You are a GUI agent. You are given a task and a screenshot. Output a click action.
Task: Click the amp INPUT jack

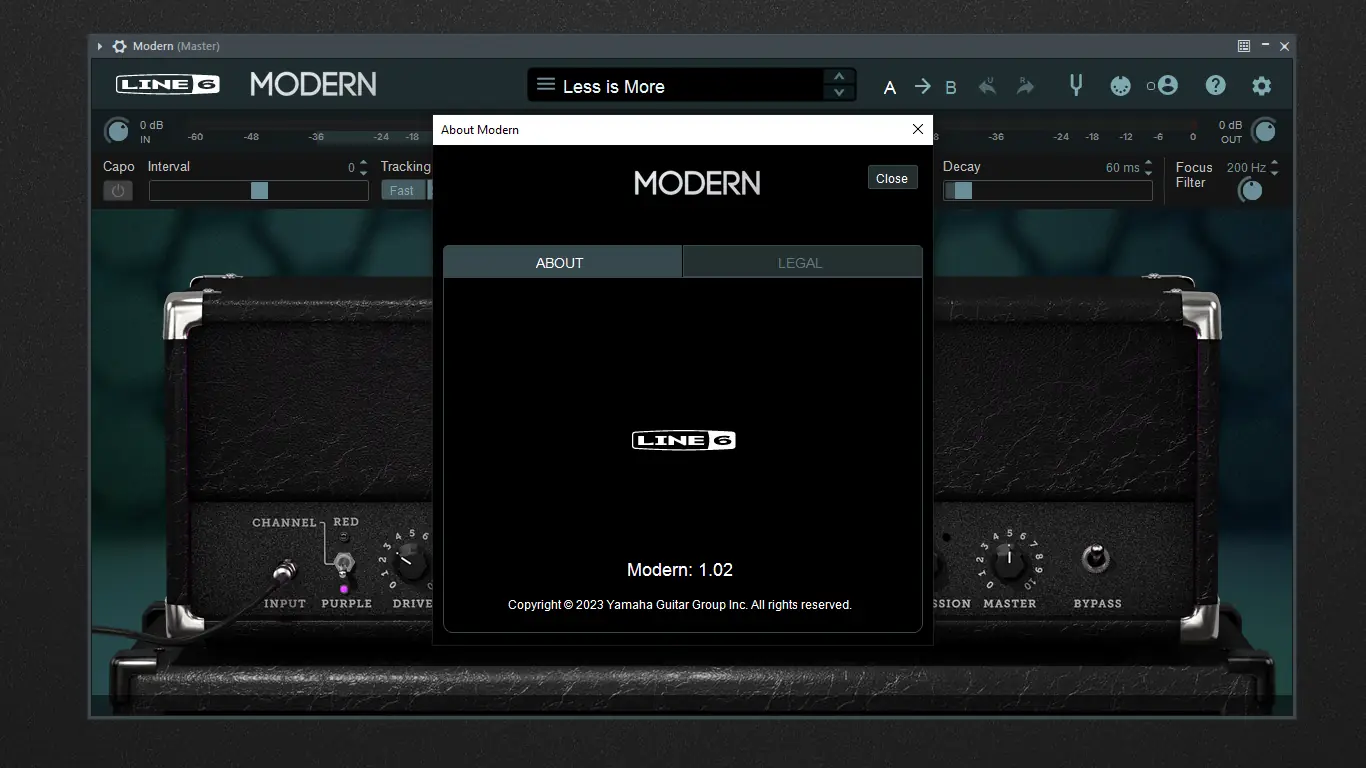pos(285,572)
